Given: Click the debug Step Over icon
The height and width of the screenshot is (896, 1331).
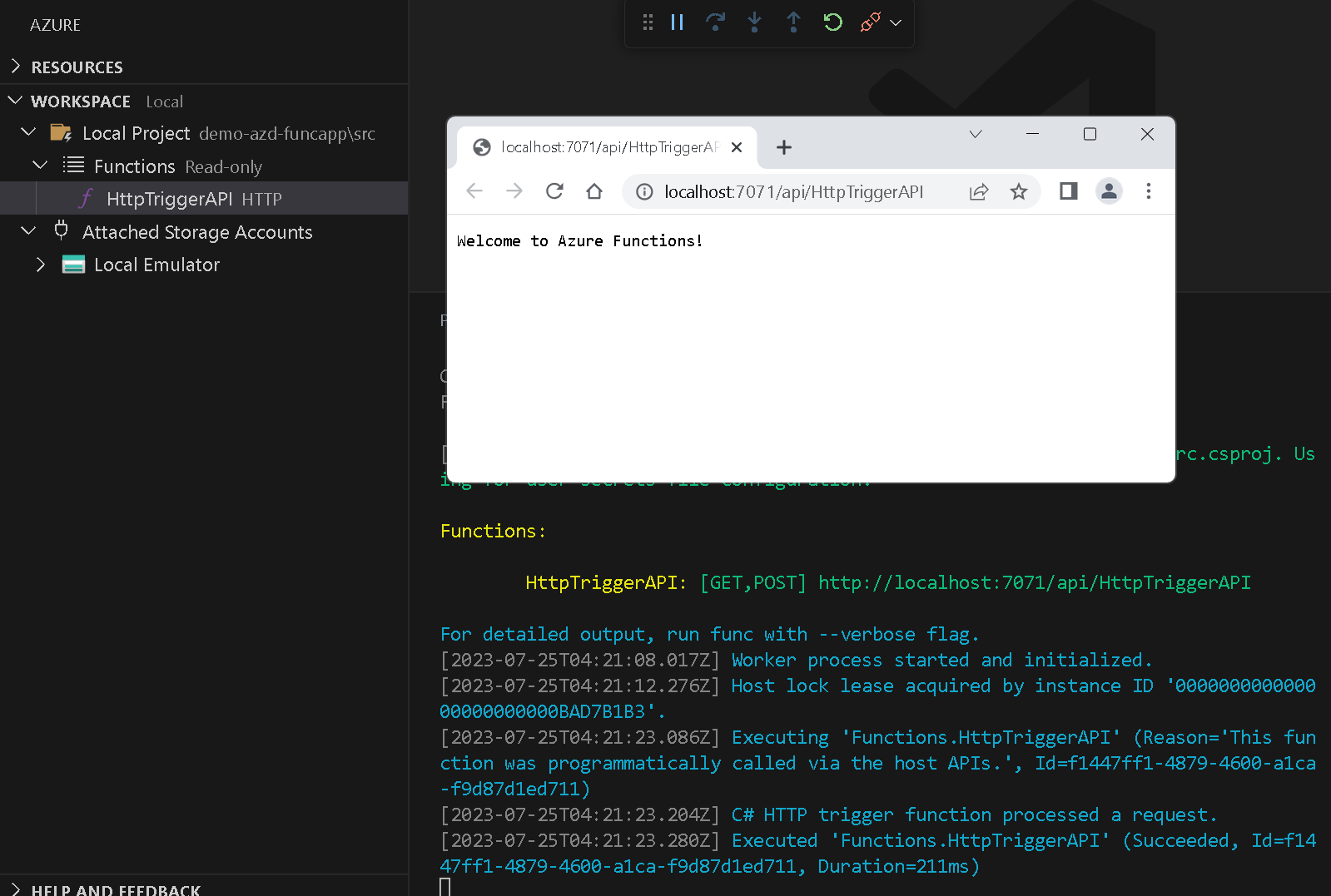Looking at the screenshot, I should pyautogui.click(x=715, y=22).
